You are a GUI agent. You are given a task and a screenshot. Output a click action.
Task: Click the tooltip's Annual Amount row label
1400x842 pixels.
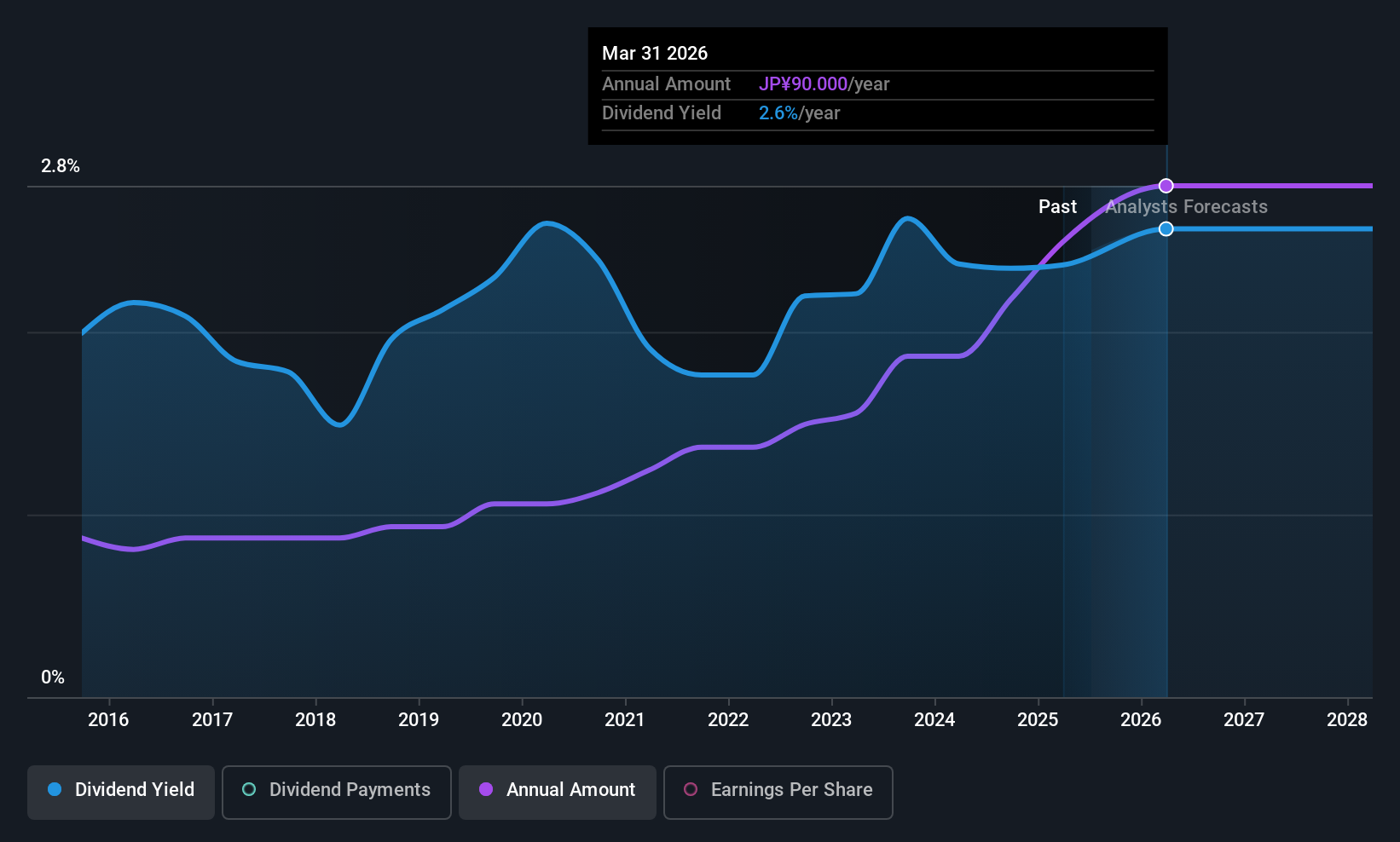[666, 84]
